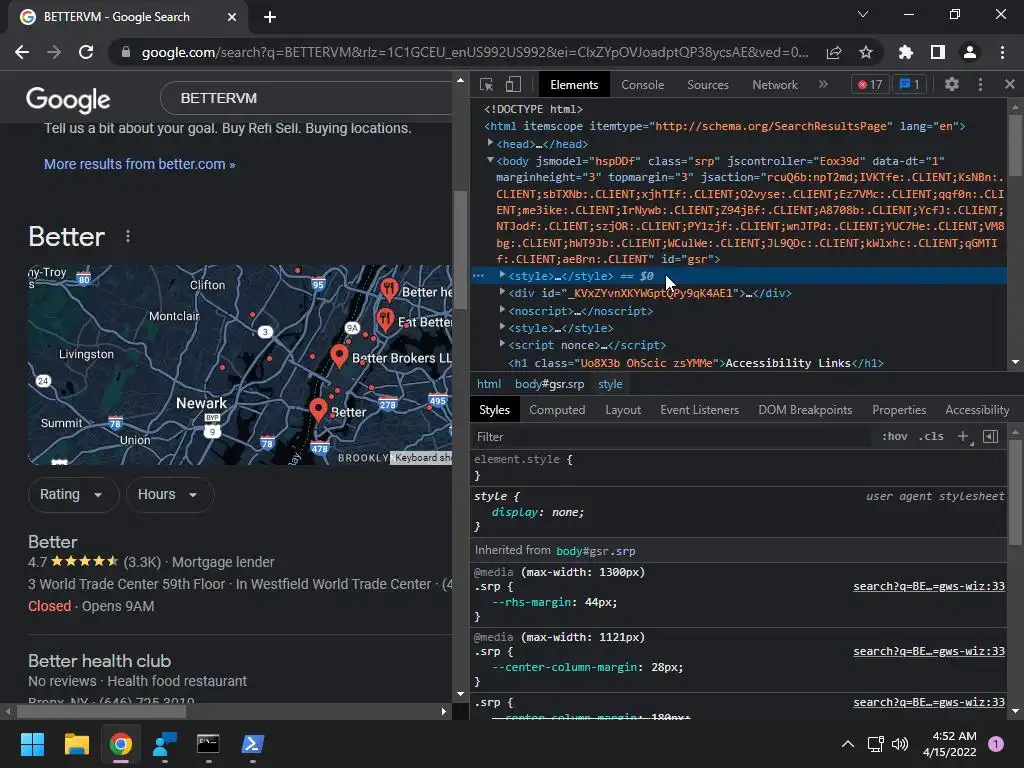Share this page icon in address bar
1024x768 pixels.
tap(834, 53)
